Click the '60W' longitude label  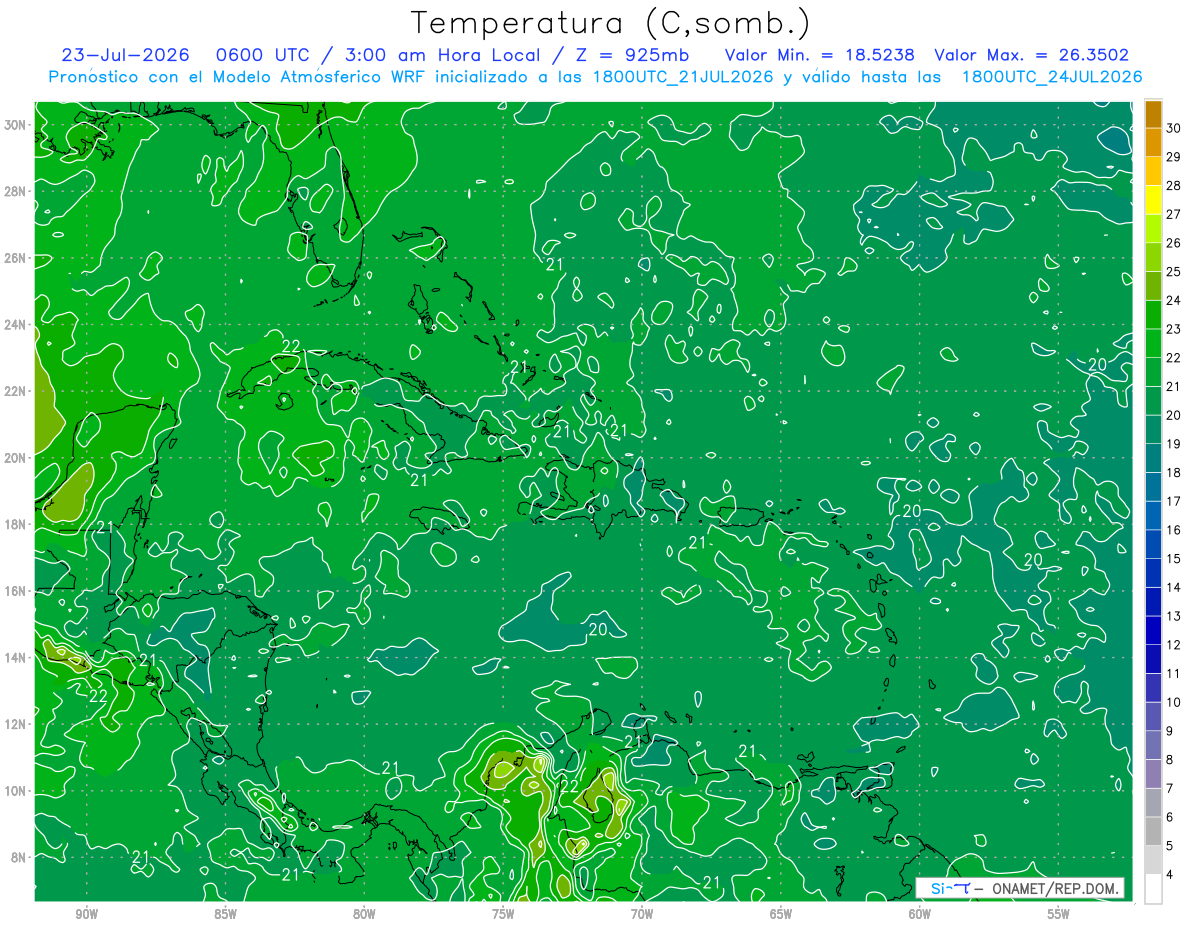point(920,915)
